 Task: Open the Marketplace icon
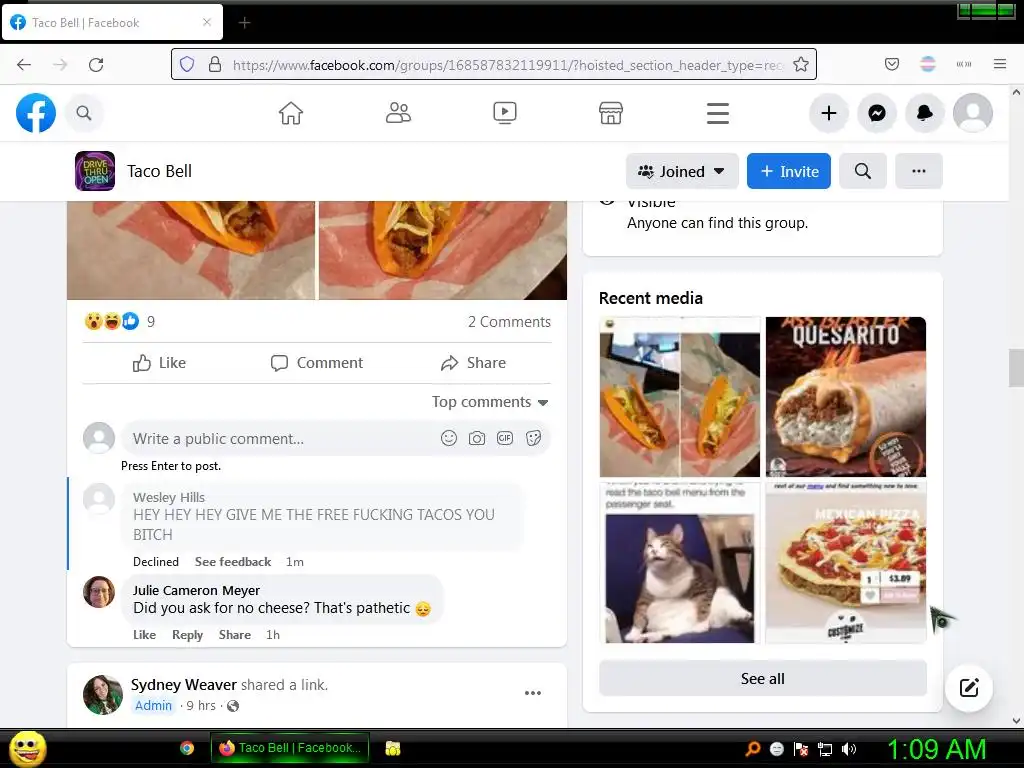tap(611, 113)
